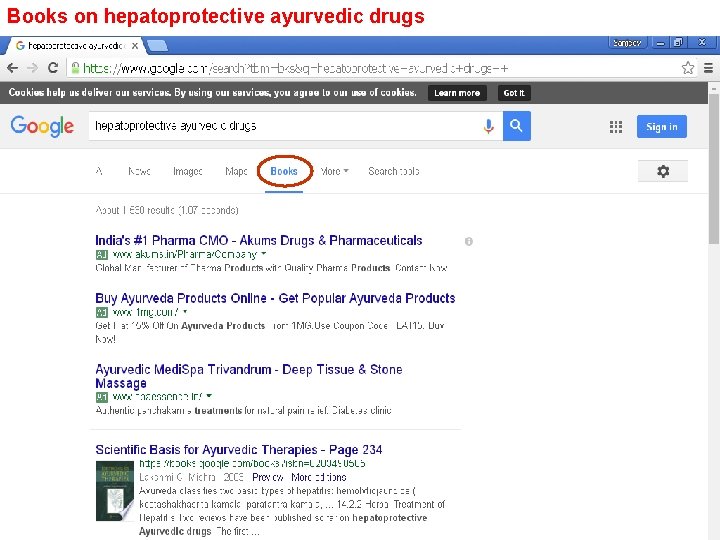
Task: Open Buy Ayurveda Products Online link
Action: [275, 298]
